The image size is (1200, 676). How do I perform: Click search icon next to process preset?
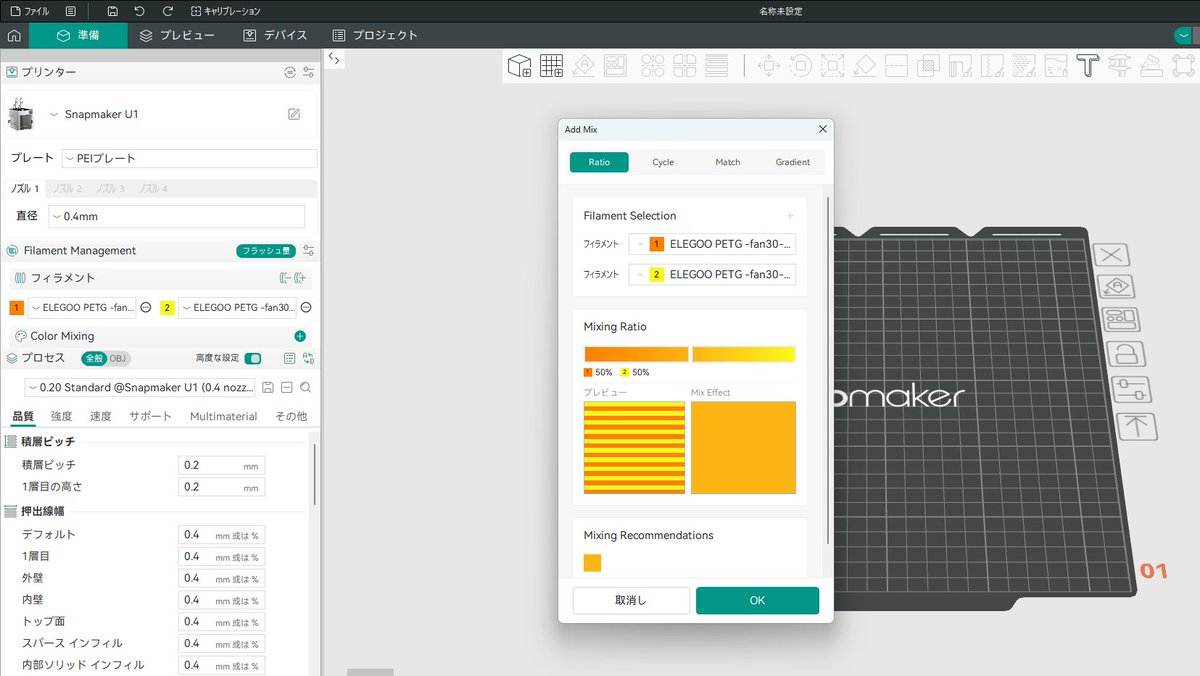point(306,387)
